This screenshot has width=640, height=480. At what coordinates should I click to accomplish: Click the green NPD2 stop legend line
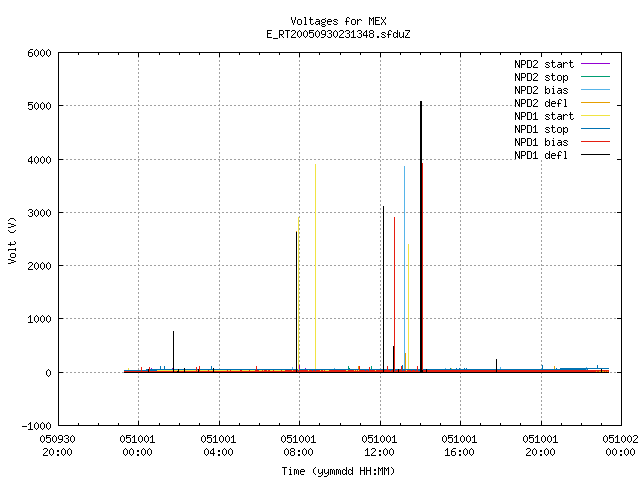coord(595,77)
